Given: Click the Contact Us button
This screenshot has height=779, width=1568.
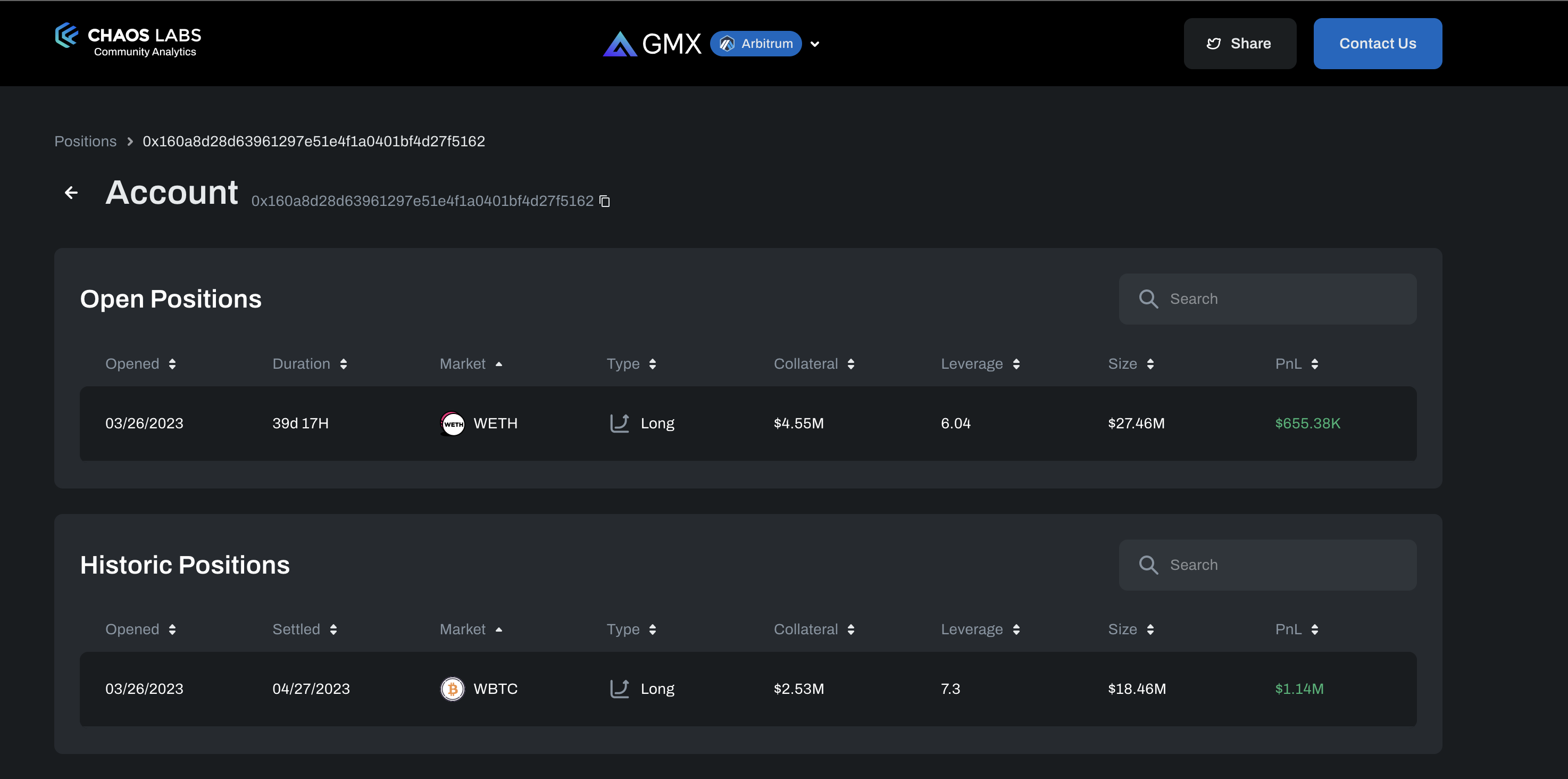Looking at the screenshot, I should [x=1377, y=44].
